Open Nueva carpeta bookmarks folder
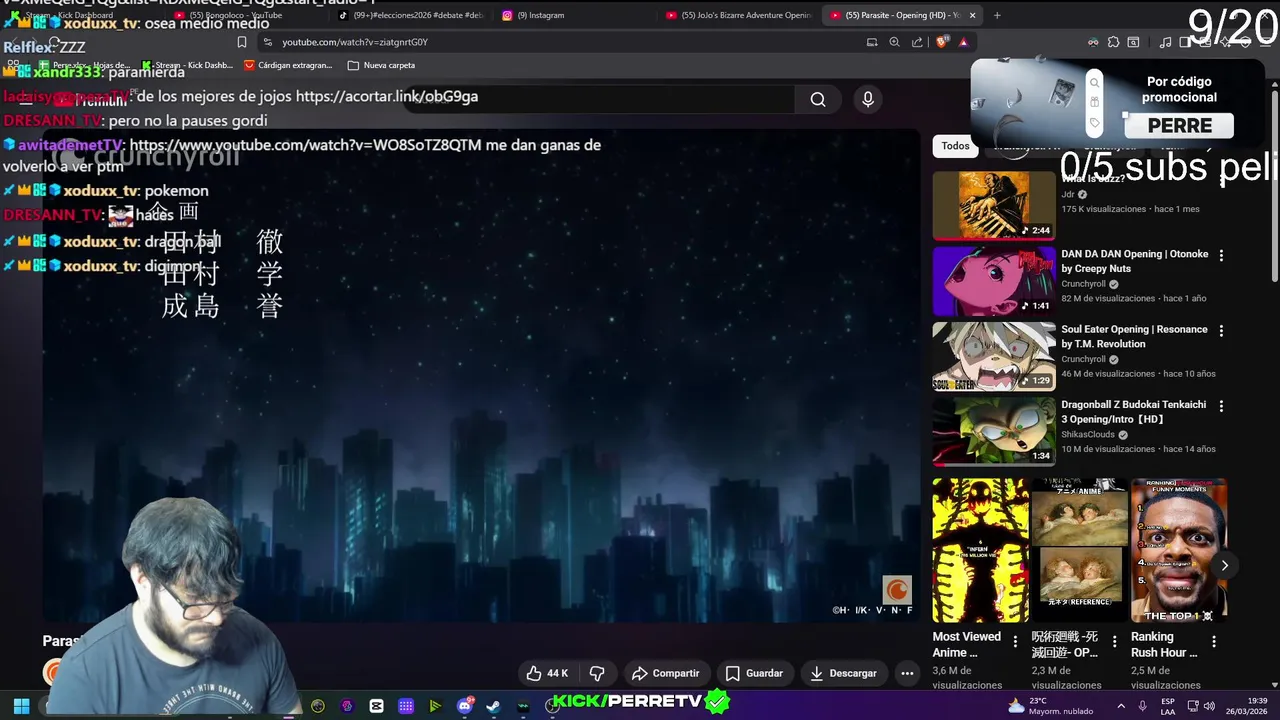Screen dimensions: 1280x720 point(380,65)
